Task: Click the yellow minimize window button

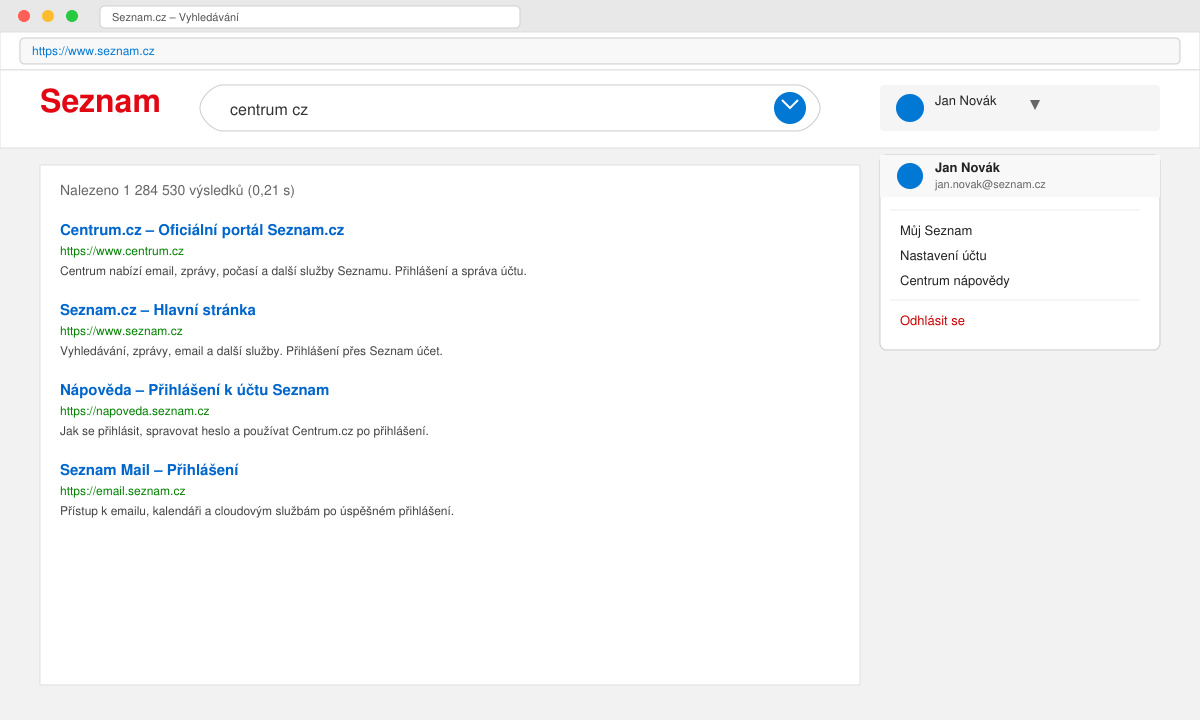Action: click(48, 16)
